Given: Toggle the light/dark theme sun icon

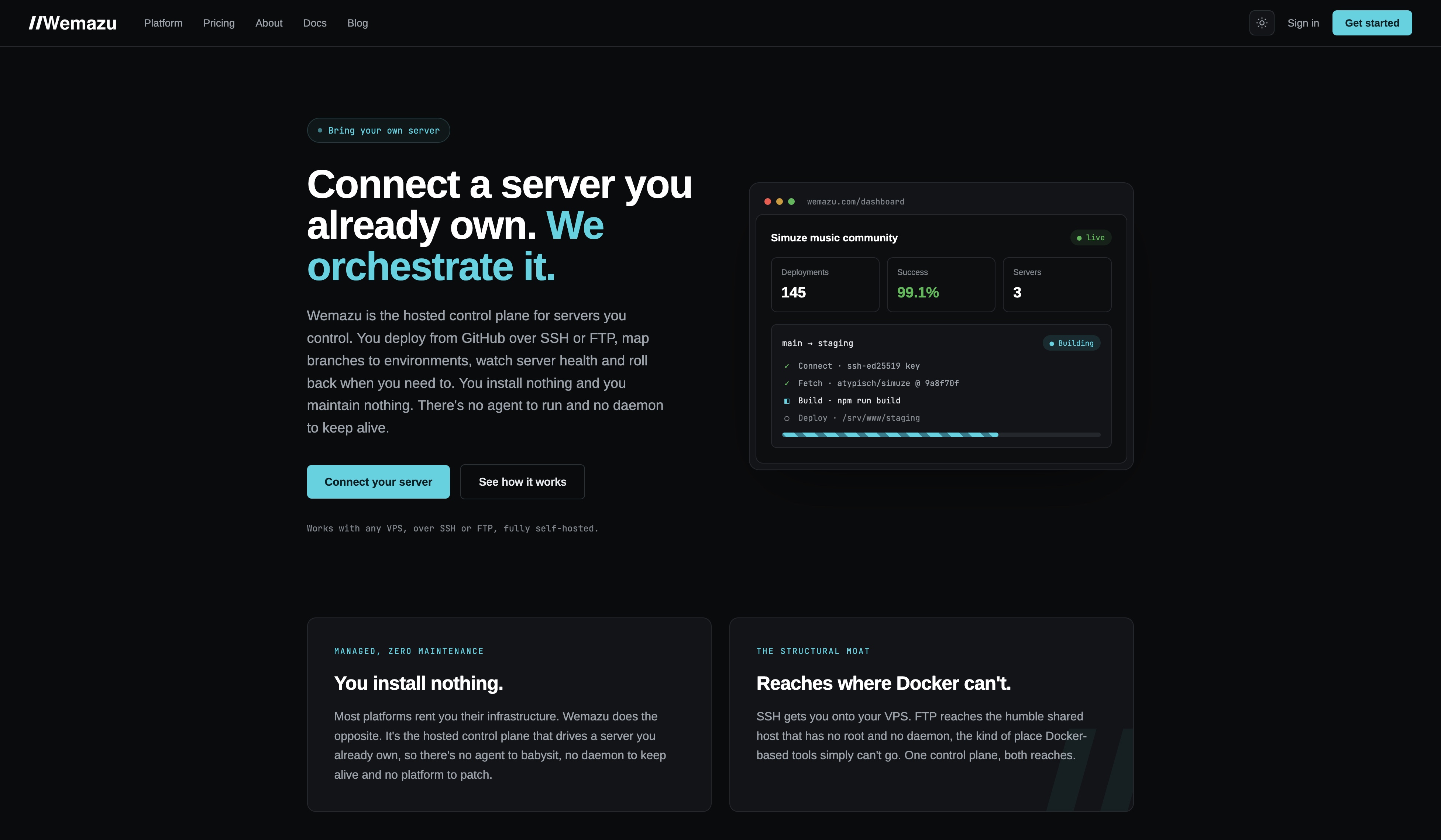Looking at the screenshot, I should 1262,23.
